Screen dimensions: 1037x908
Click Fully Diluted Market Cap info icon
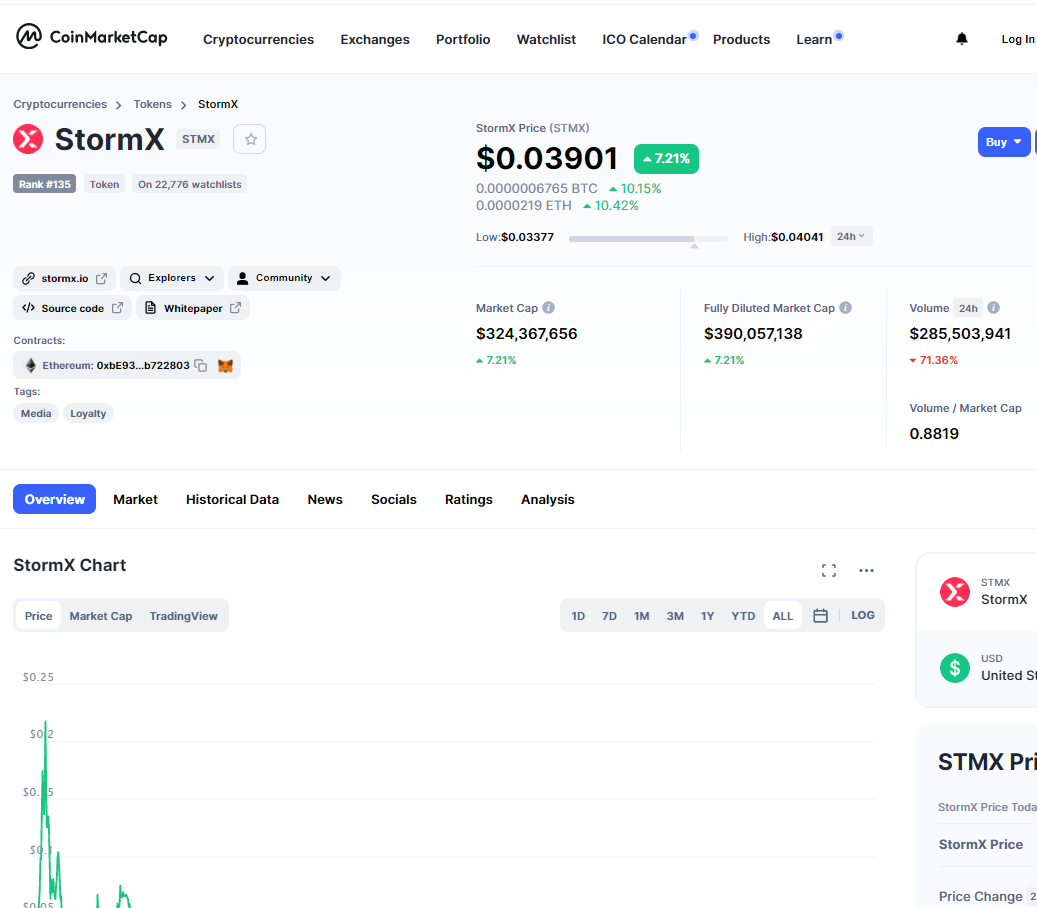point(845,308)
